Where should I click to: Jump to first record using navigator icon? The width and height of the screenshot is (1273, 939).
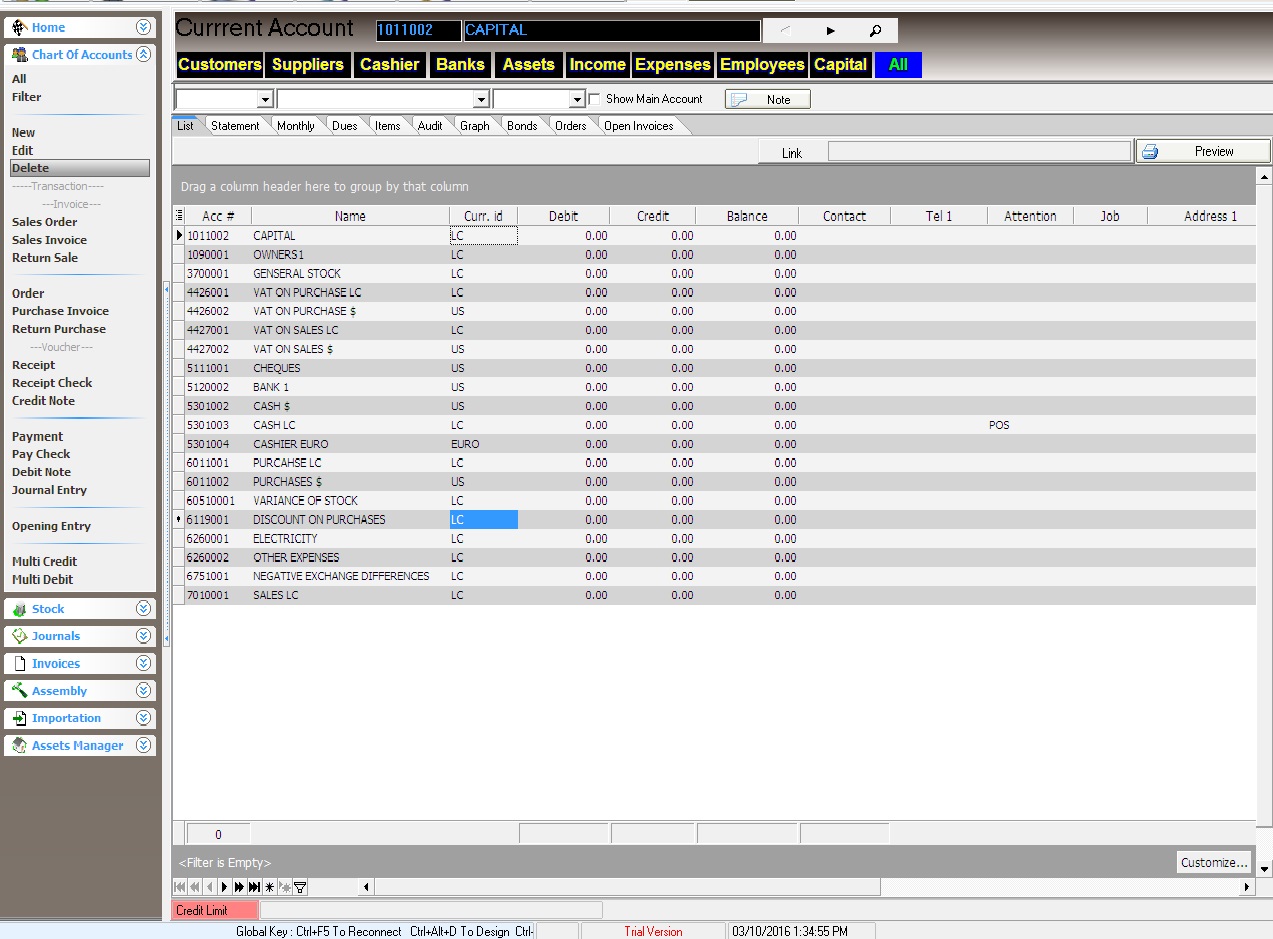(180, 887)
